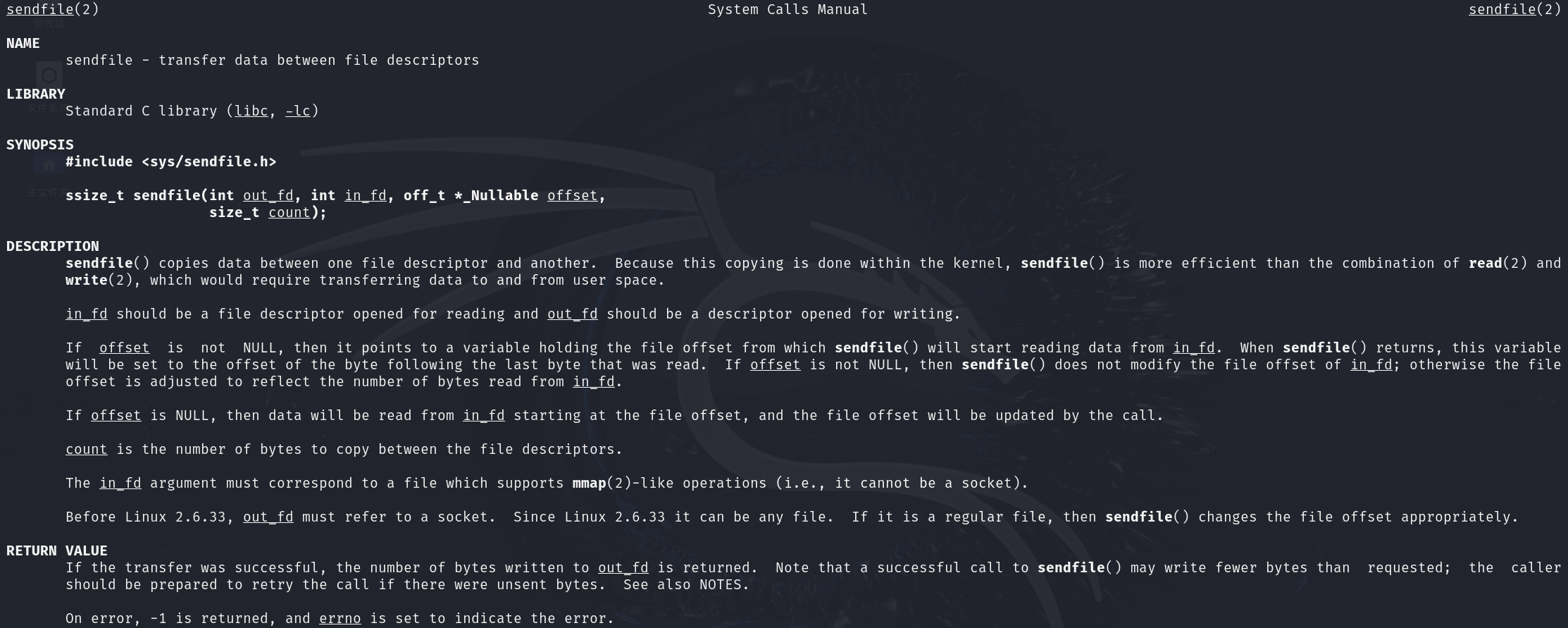Click the #include <sys/sendfile.h> line

tap(171, 161)
